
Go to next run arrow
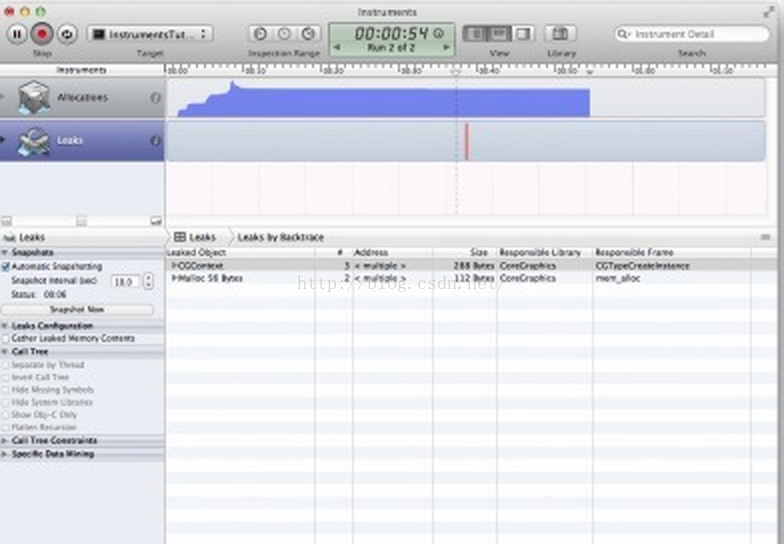point(446,48)
